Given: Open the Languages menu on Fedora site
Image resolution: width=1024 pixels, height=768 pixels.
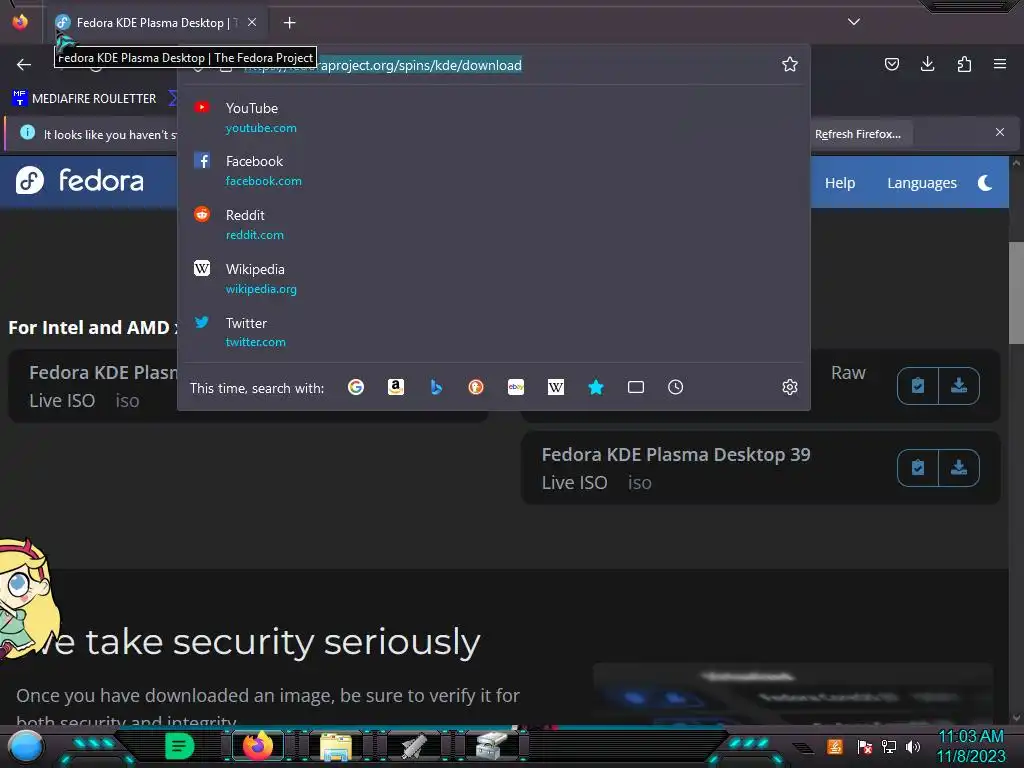Looking at the screenshot, I should 921,183.
